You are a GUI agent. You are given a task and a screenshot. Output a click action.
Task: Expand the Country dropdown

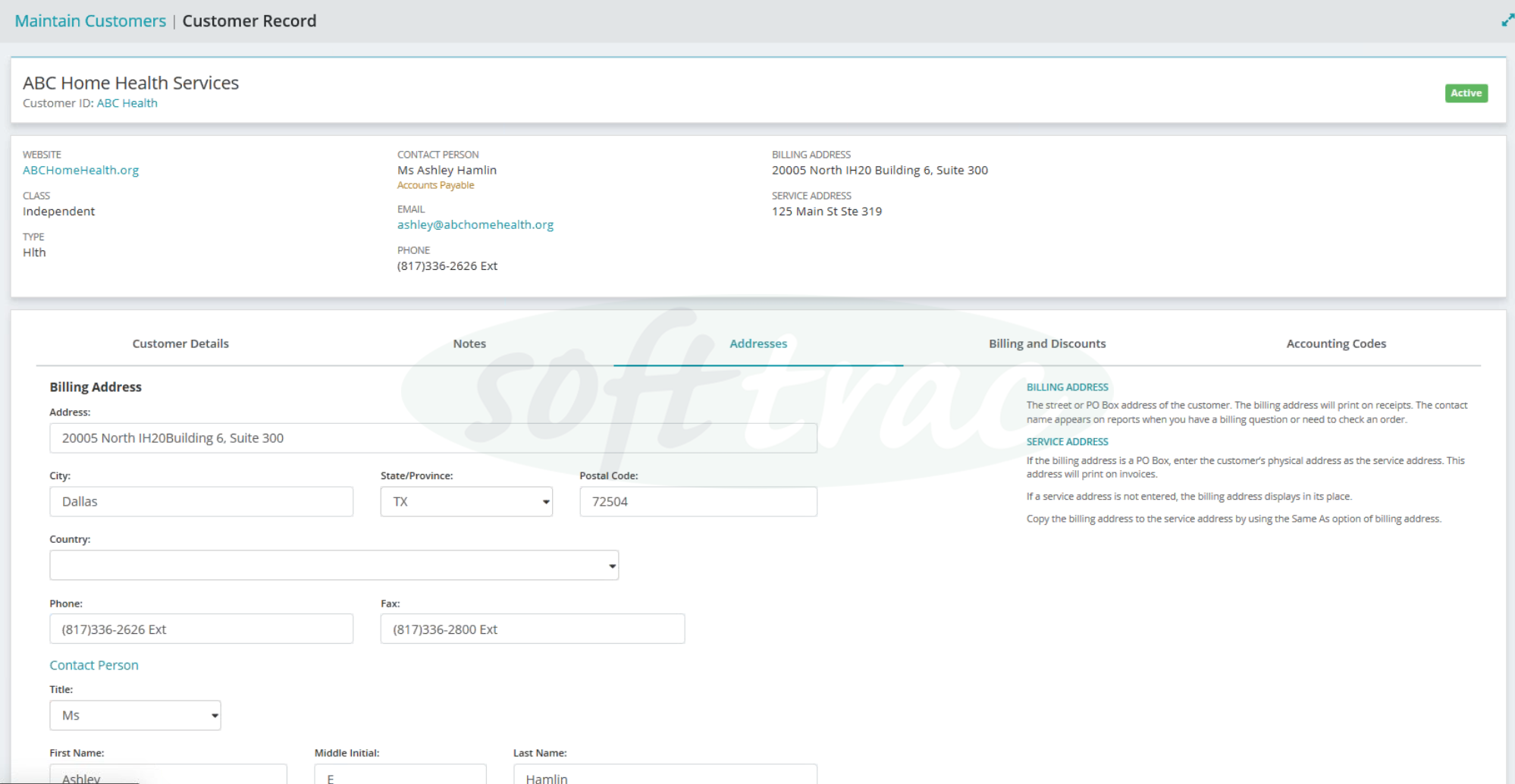pos(334,566)
